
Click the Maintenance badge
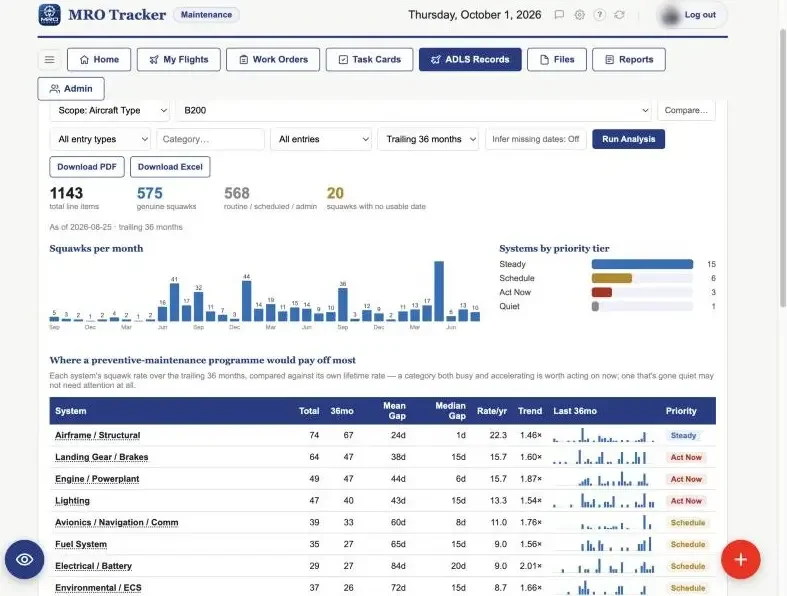coord(206,15)
